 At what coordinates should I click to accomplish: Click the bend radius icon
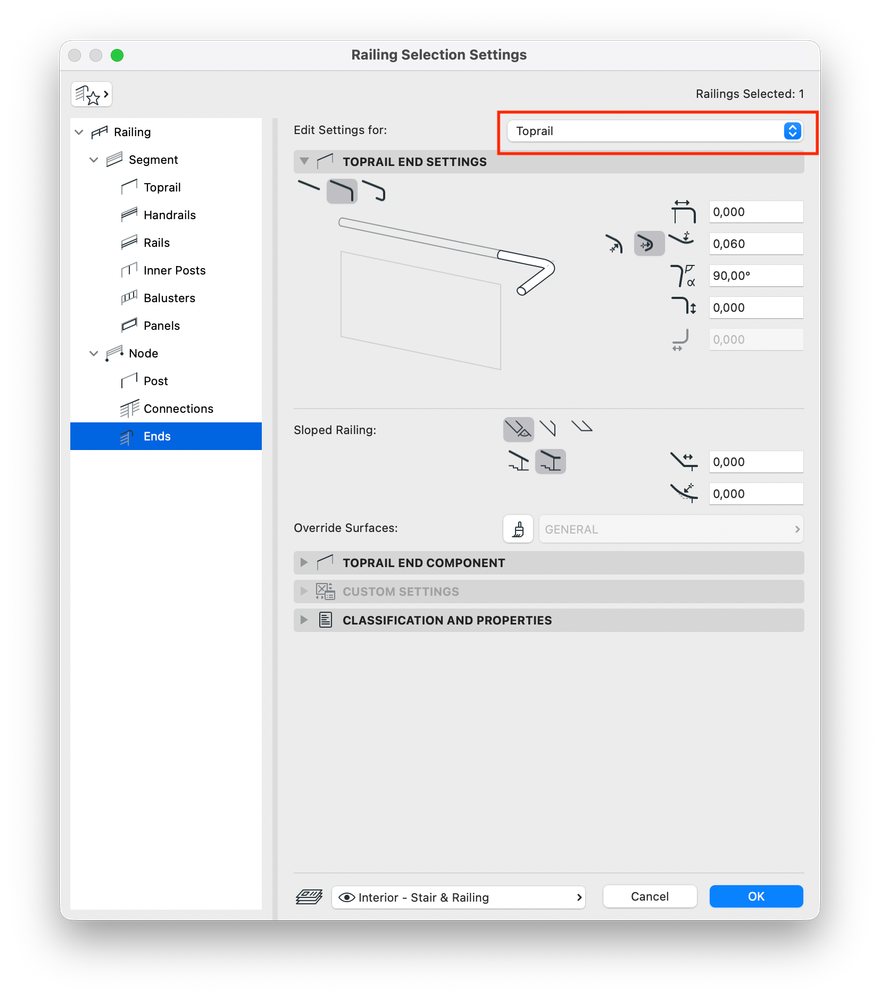coord(682,240)
